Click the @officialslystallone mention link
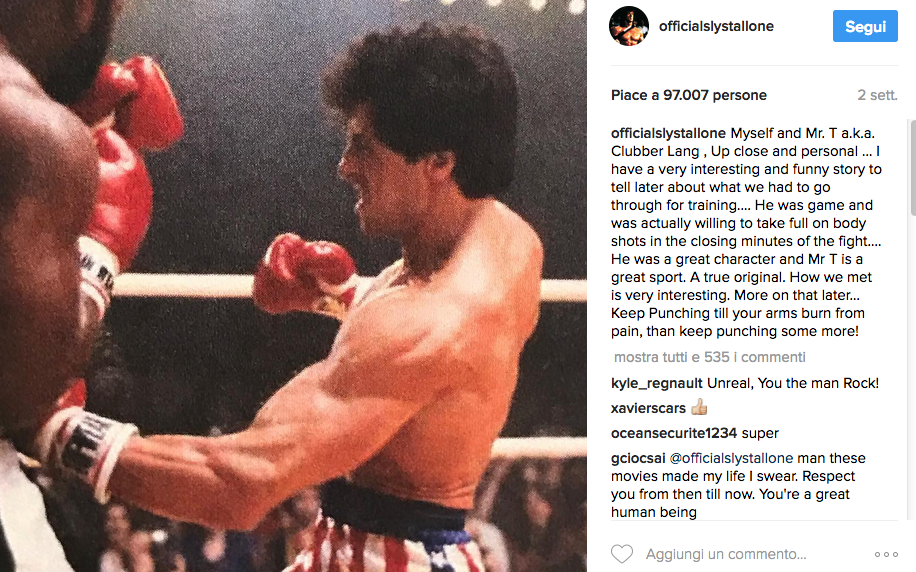916x572 pixels. 731,459
